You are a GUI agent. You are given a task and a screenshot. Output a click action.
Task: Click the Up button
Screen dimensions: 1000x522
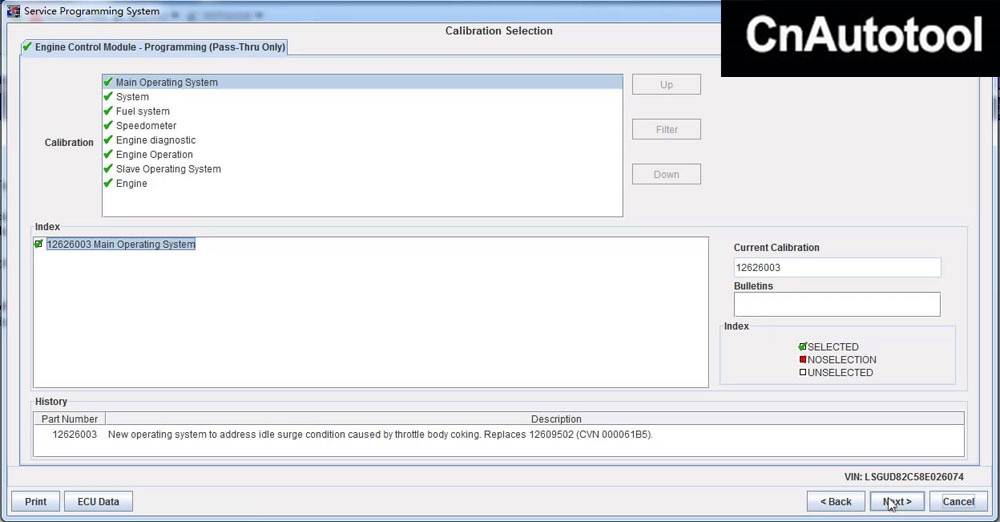(666, 85)
